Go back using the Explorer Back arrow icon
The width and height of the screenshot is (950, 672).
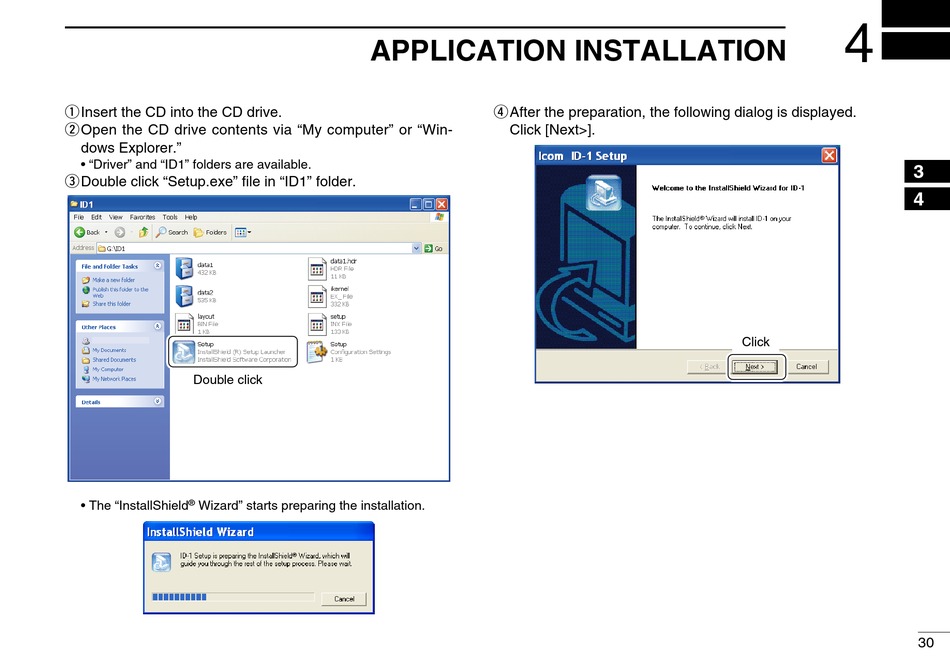[79, 232]
